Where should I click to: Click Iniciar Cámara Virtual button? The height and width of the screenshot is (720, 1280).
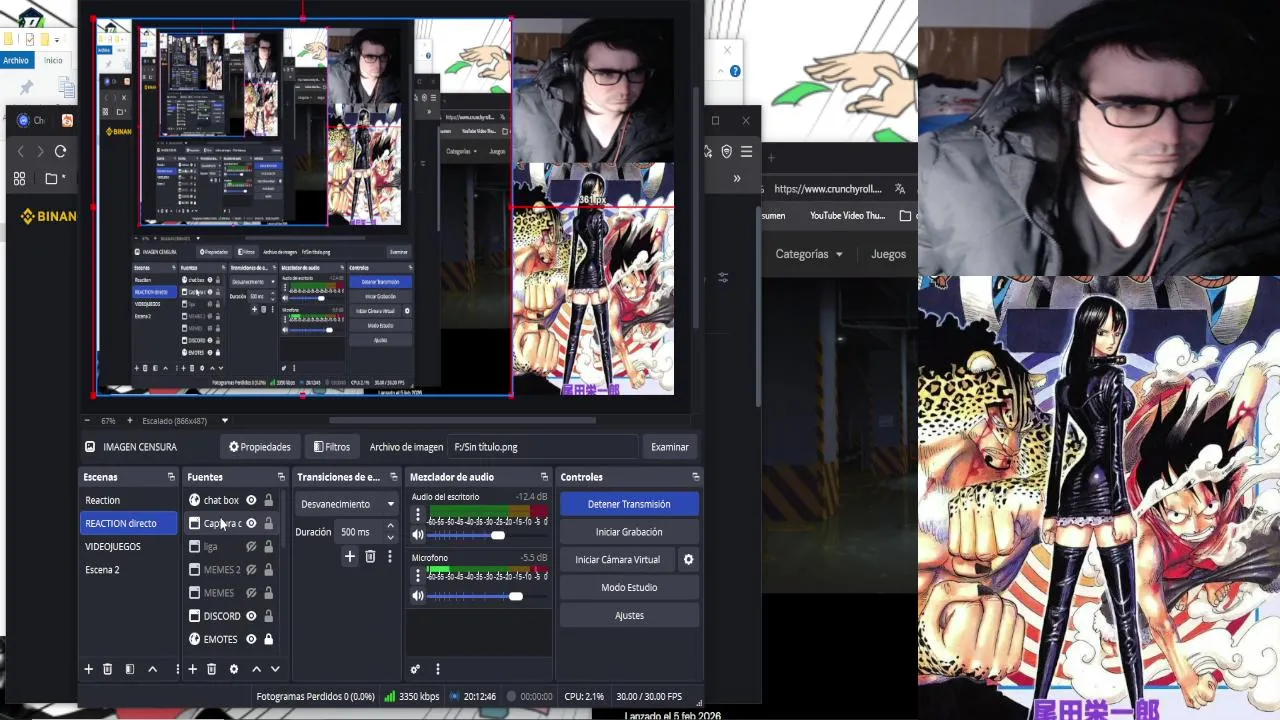point(618,560)
